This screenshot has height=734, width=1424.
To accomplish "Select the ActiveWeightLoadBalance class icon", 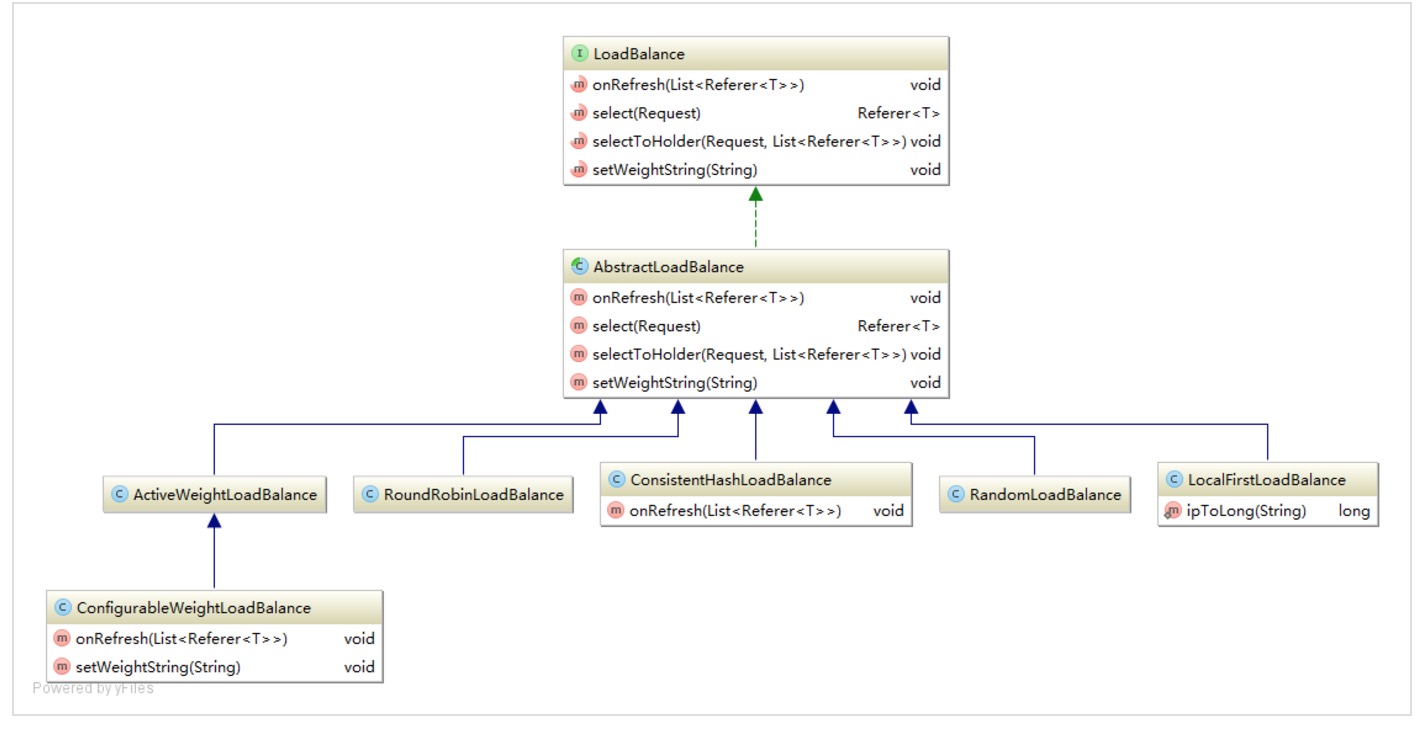I will pyautogui.click(x=120, y=495).
